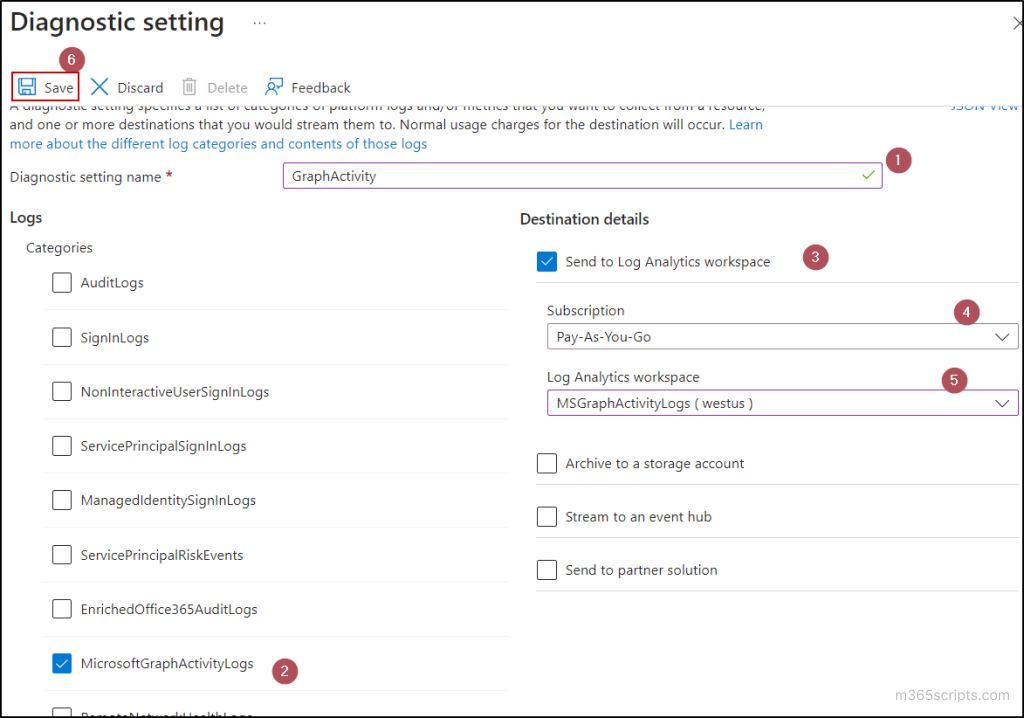Uncheck MicrosoftGraphActivityLogs
Image resolution: width=1024 pixels, height=718 pixels.
(x=62, y=663)
